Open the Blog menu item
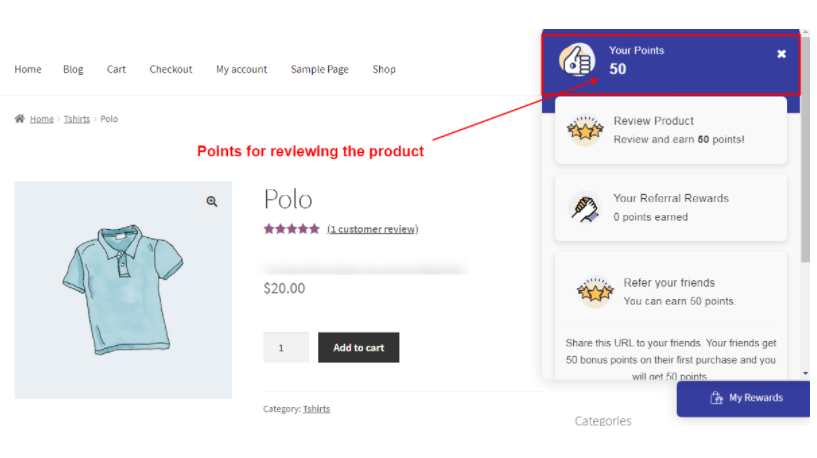817x458 pixels. [73, 69]
